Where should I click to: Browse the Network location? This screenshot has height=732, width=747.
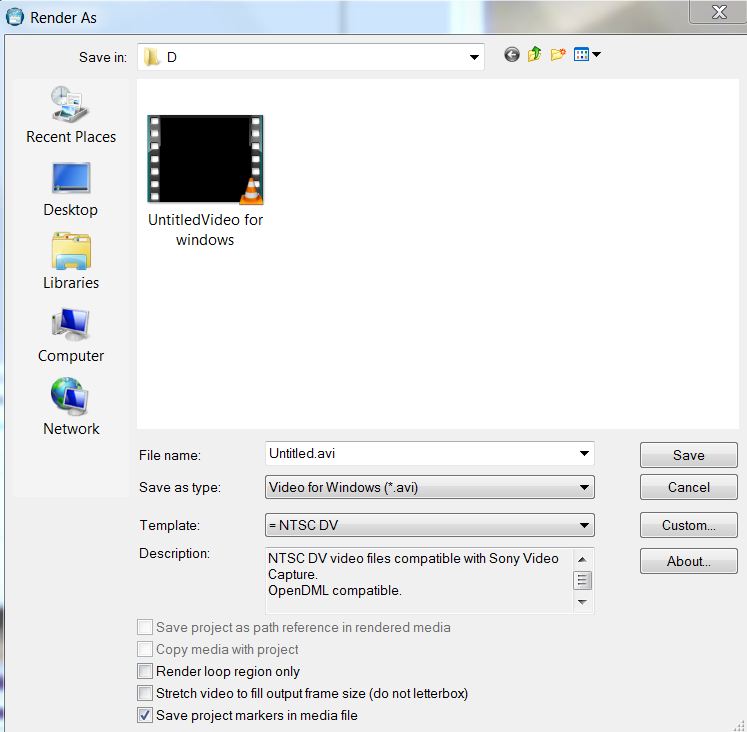(71, 407)
